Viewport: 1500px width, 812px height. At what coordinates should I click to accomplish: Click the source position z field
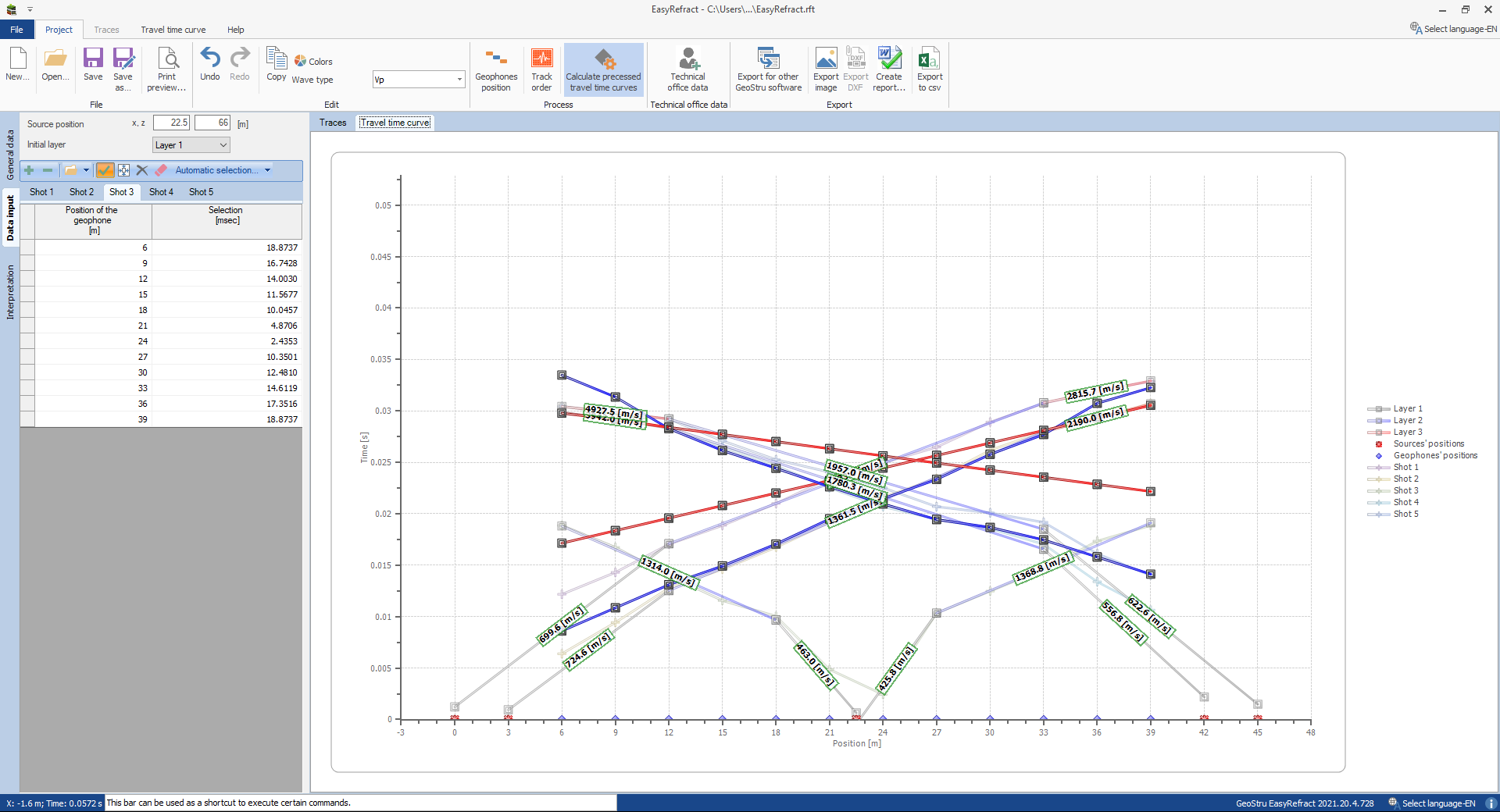pos(212,123)
